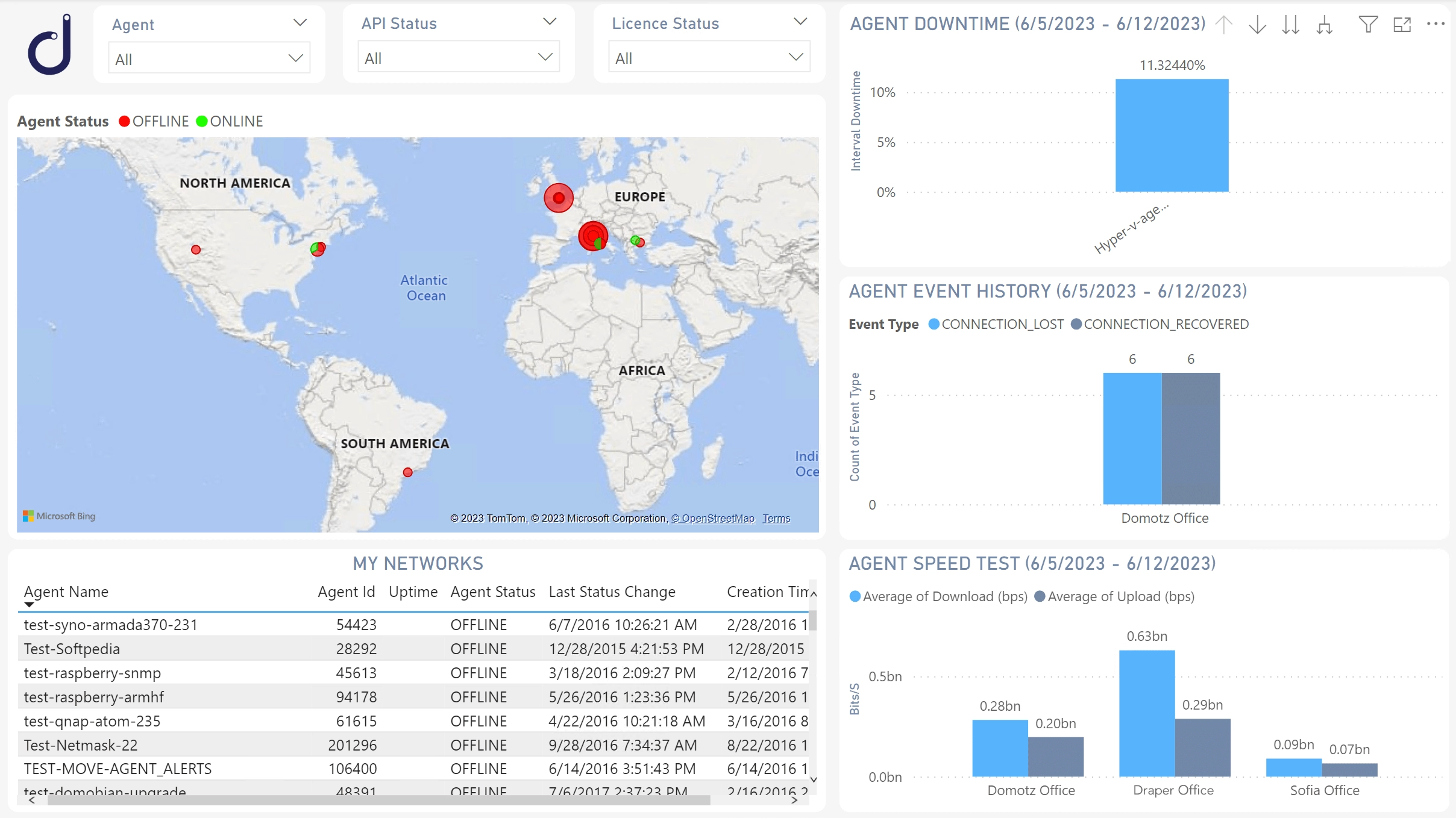Select the Test-Softpedia row

pyautogui.click(x=413, y=649)
